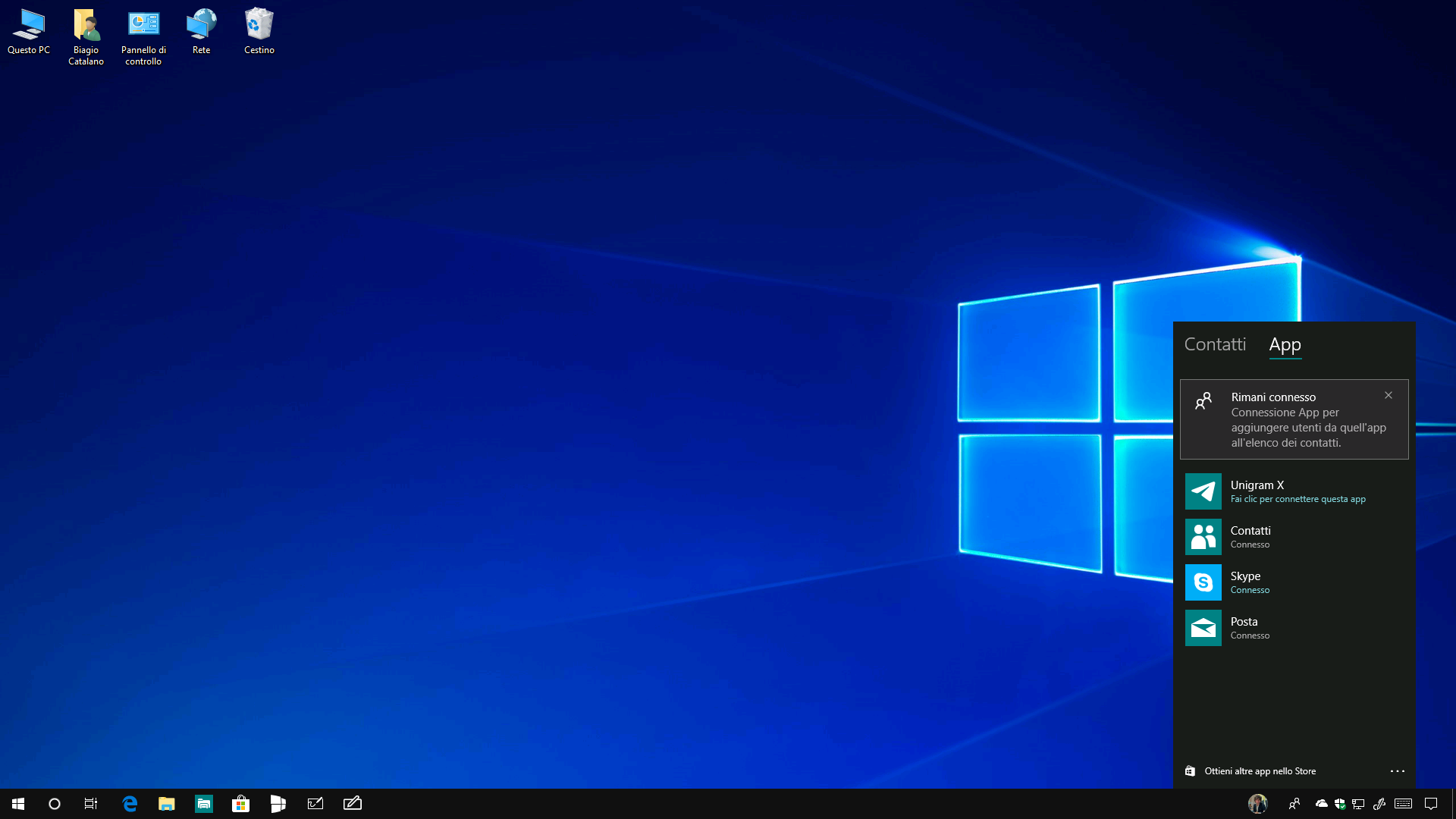This screenshot has width=1456, height=819.
Task: Open File Explorer from taskbar
Action: click(x=167, y=804)
